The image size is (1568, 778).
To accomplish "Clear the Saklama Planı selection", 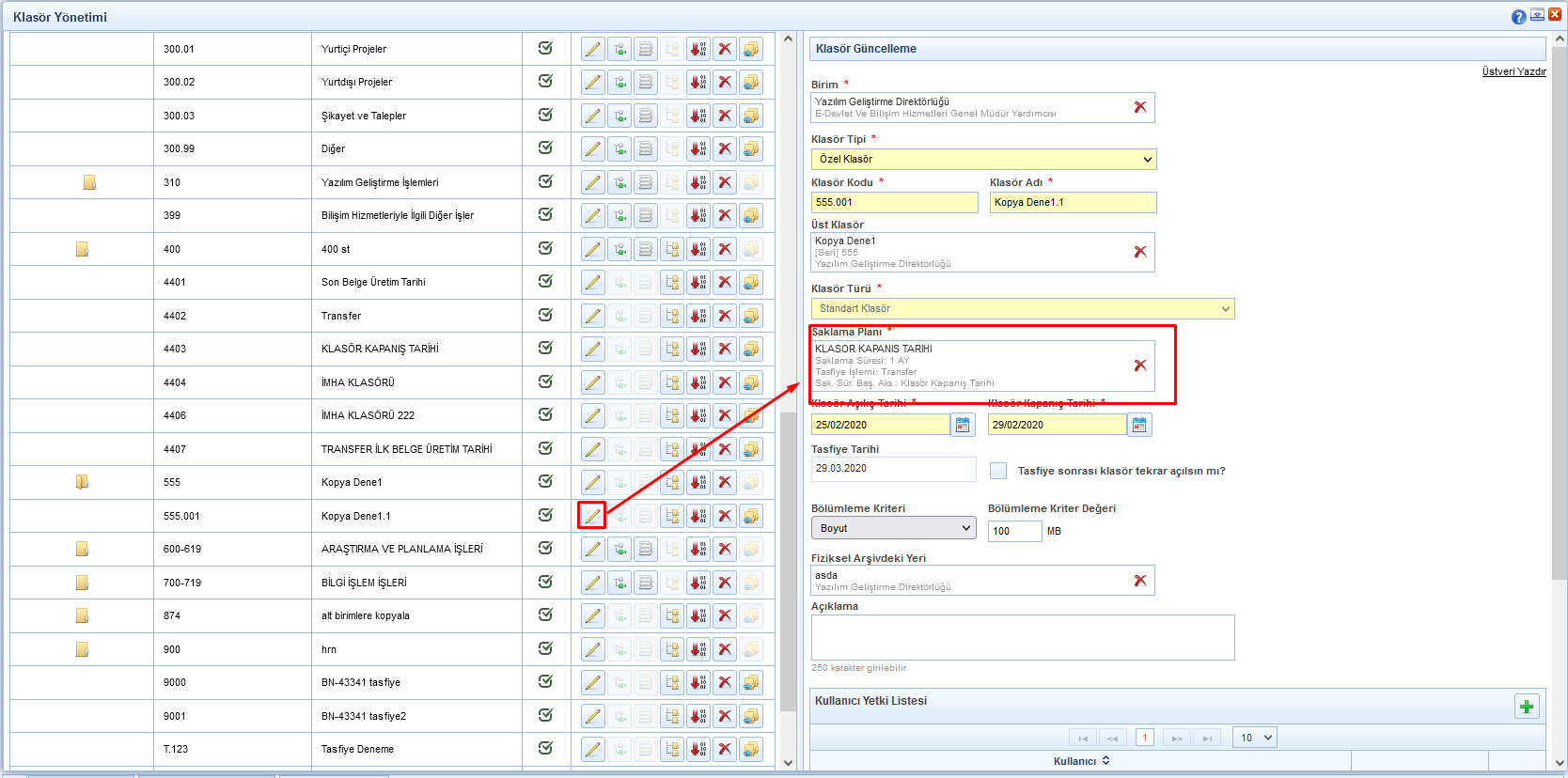I will point(1140,366).
